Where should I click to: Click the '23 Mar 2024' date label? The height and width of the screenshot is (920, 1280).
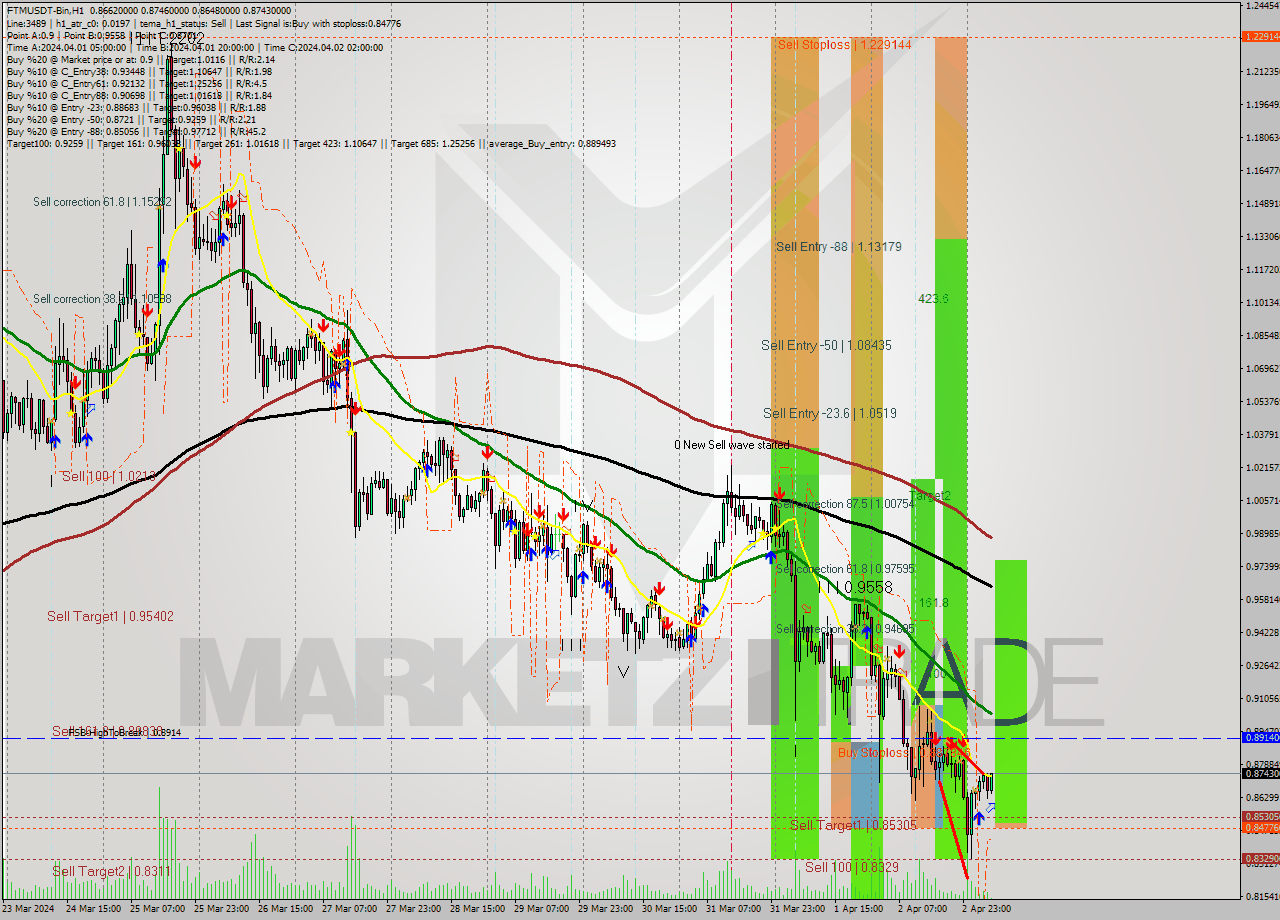click(x=30, y=909)
